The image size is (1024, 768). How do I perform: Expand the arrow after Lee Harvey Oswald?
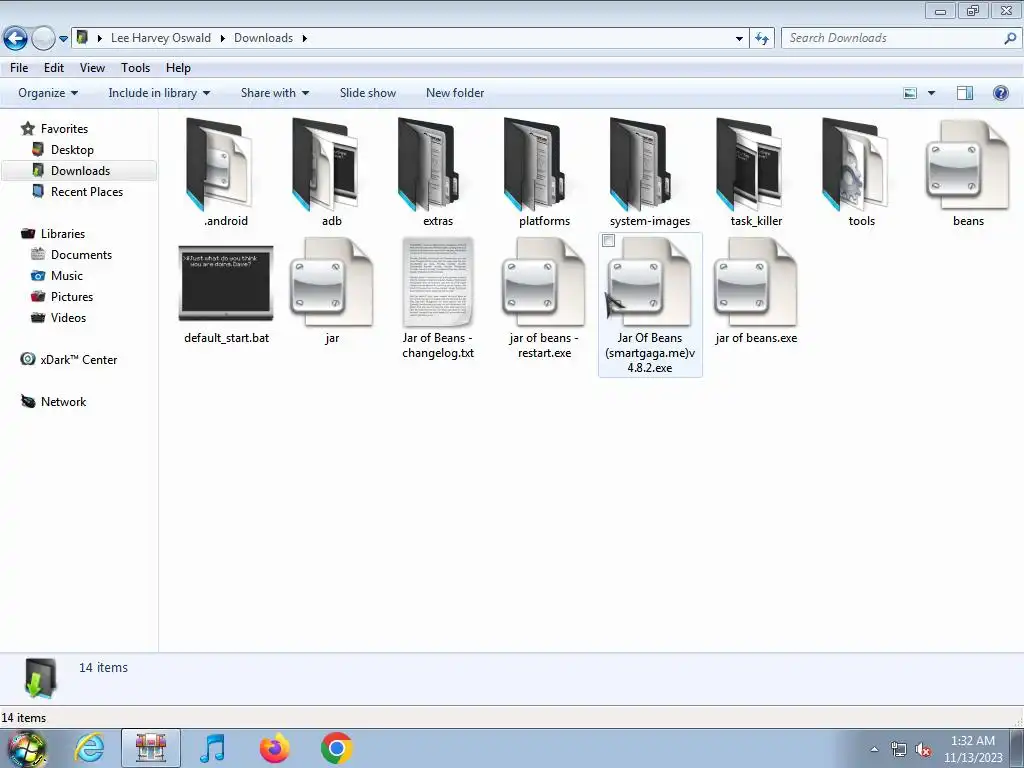point(222,38)
